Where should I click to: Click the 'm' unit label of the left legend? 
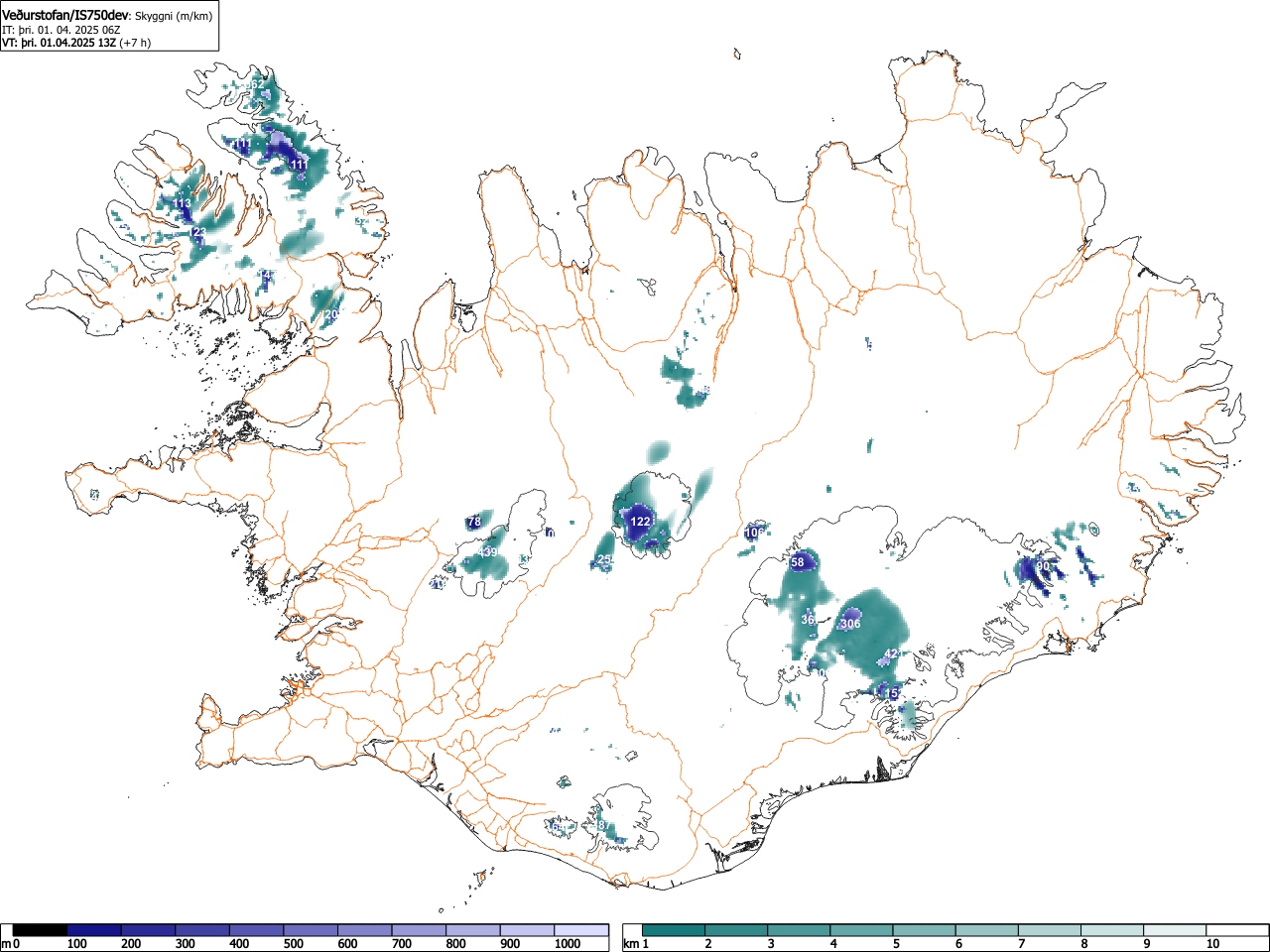[x=6, y=944]
